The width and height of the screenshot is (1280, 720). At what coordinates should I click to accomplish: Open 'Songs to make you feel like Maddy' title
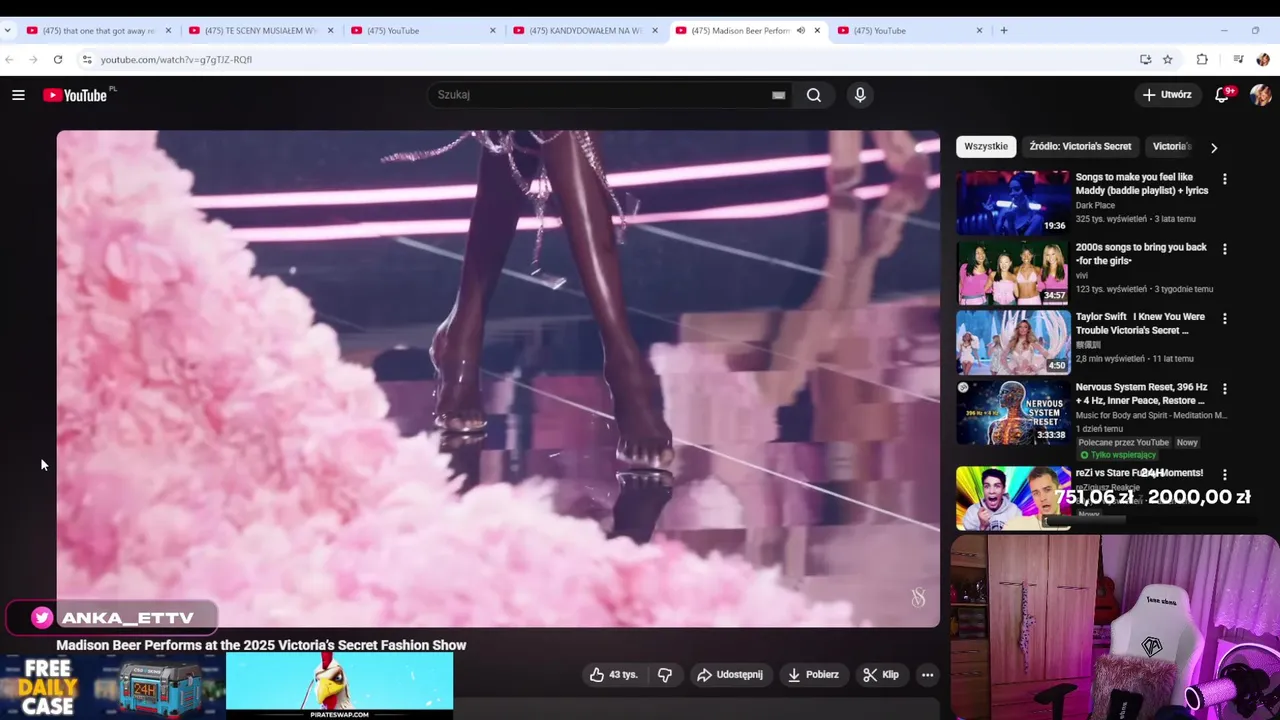pyautogui.click(x=1142, y=184)
